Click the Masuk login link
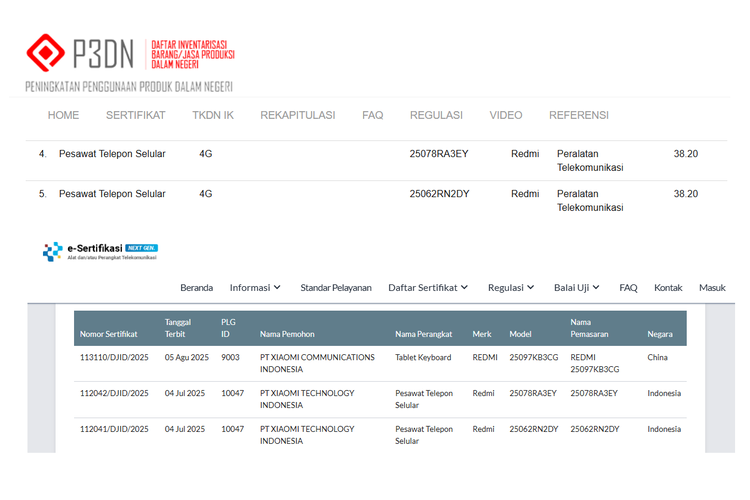750x500 pixels. (712, 288)
